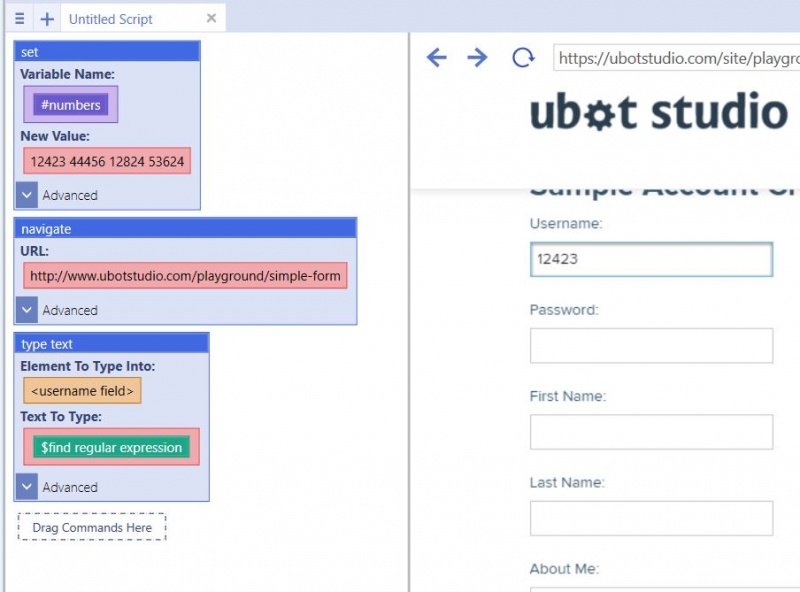Expand Advanced options of type text command
This screenshot has width=800, height=592.
(27, 487)
